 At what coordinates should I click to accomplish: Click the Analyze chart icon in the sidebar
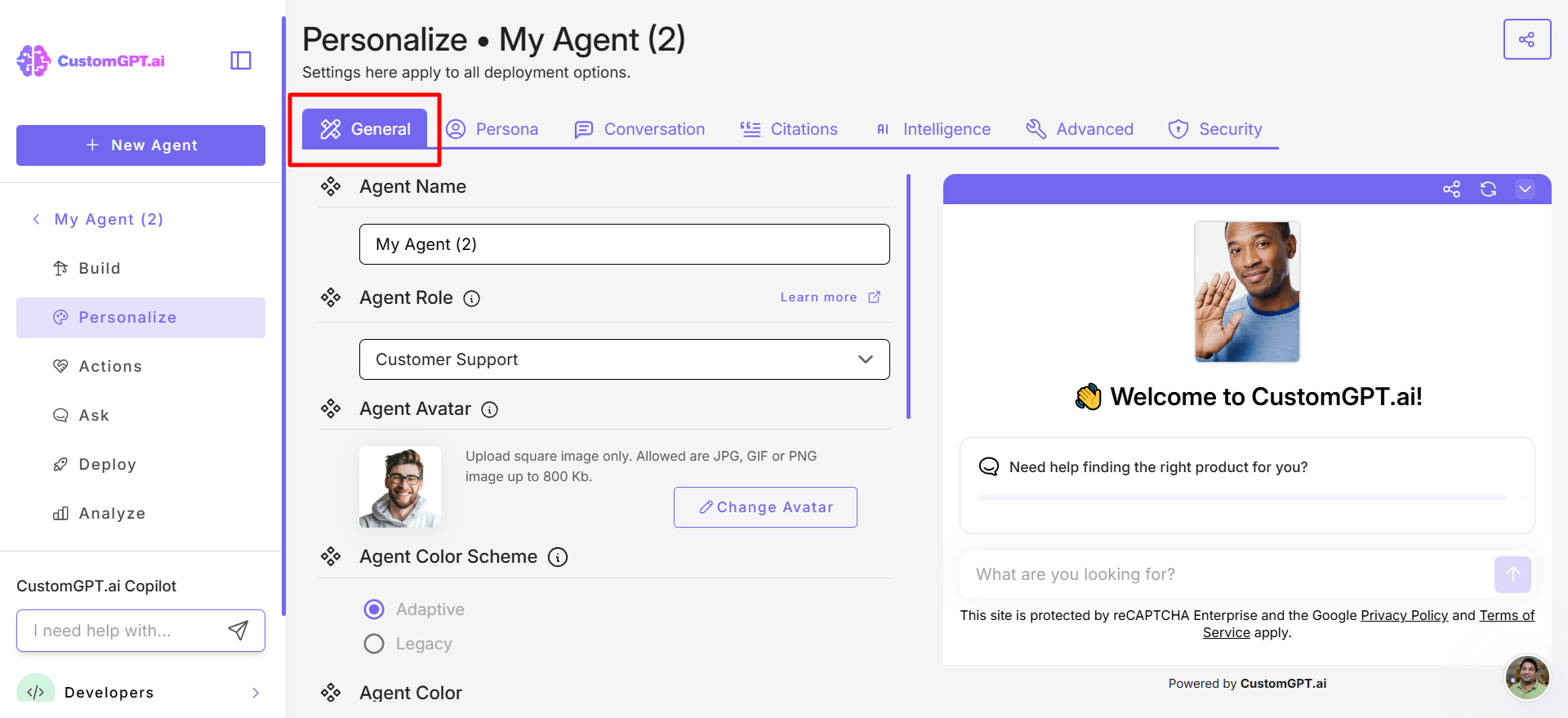(x=60, y=513)
